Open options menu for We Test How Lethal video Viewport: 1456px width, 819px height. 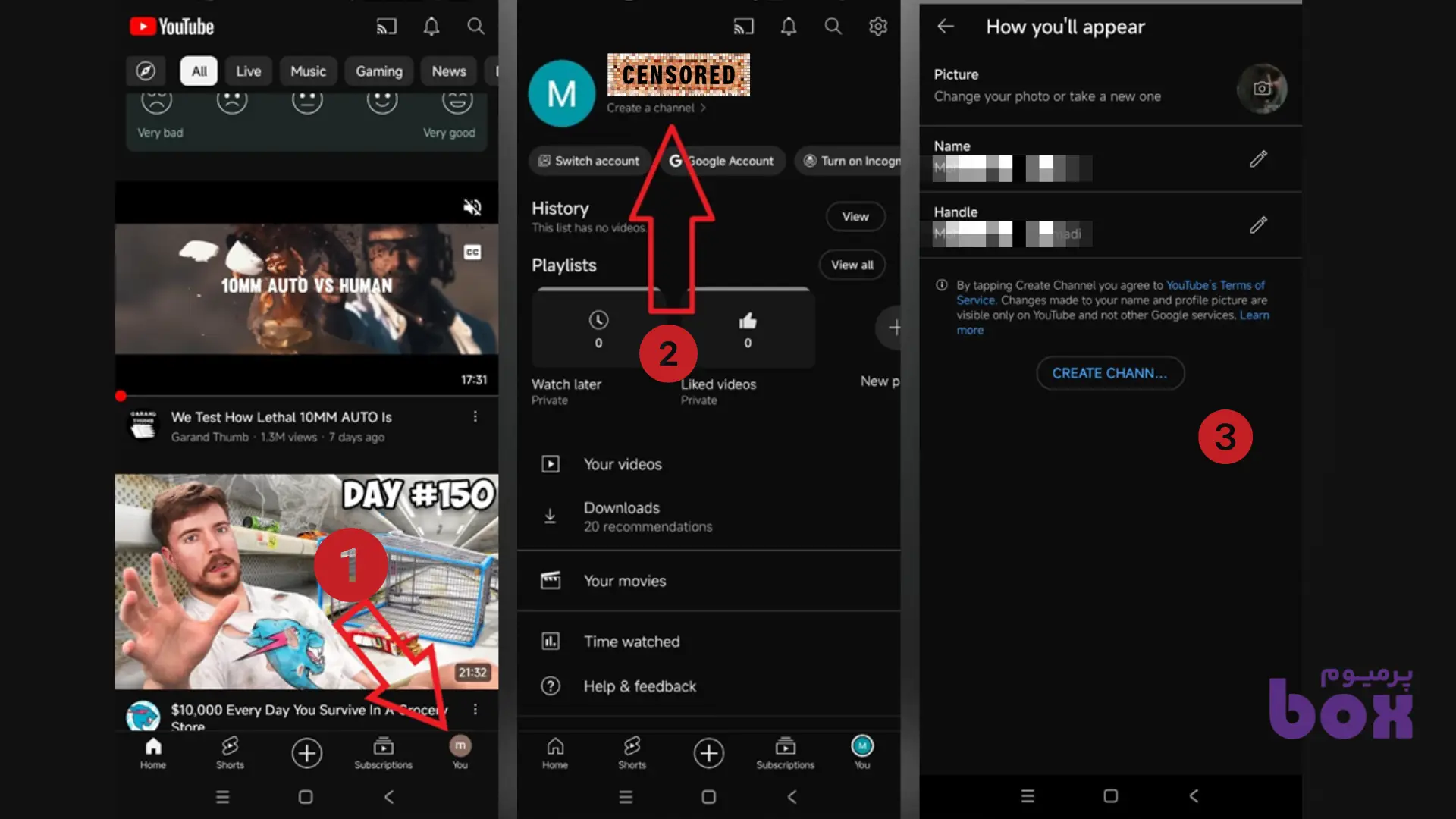[475, 416]
